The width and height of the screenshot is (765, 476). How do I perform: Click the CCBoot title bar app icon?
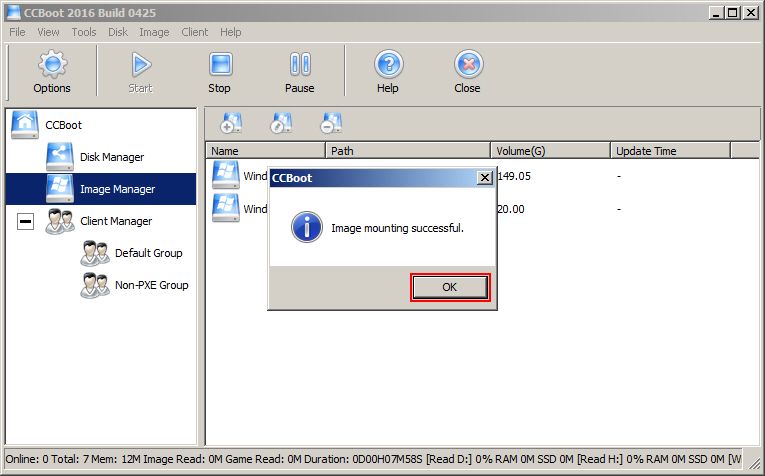pos(13,13)
